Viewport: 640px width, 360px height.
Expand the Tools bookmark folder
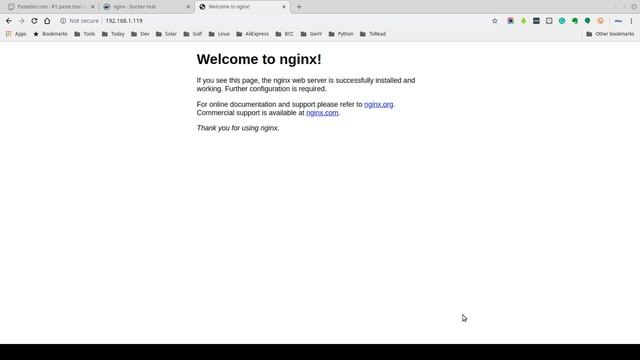point(84,34)
